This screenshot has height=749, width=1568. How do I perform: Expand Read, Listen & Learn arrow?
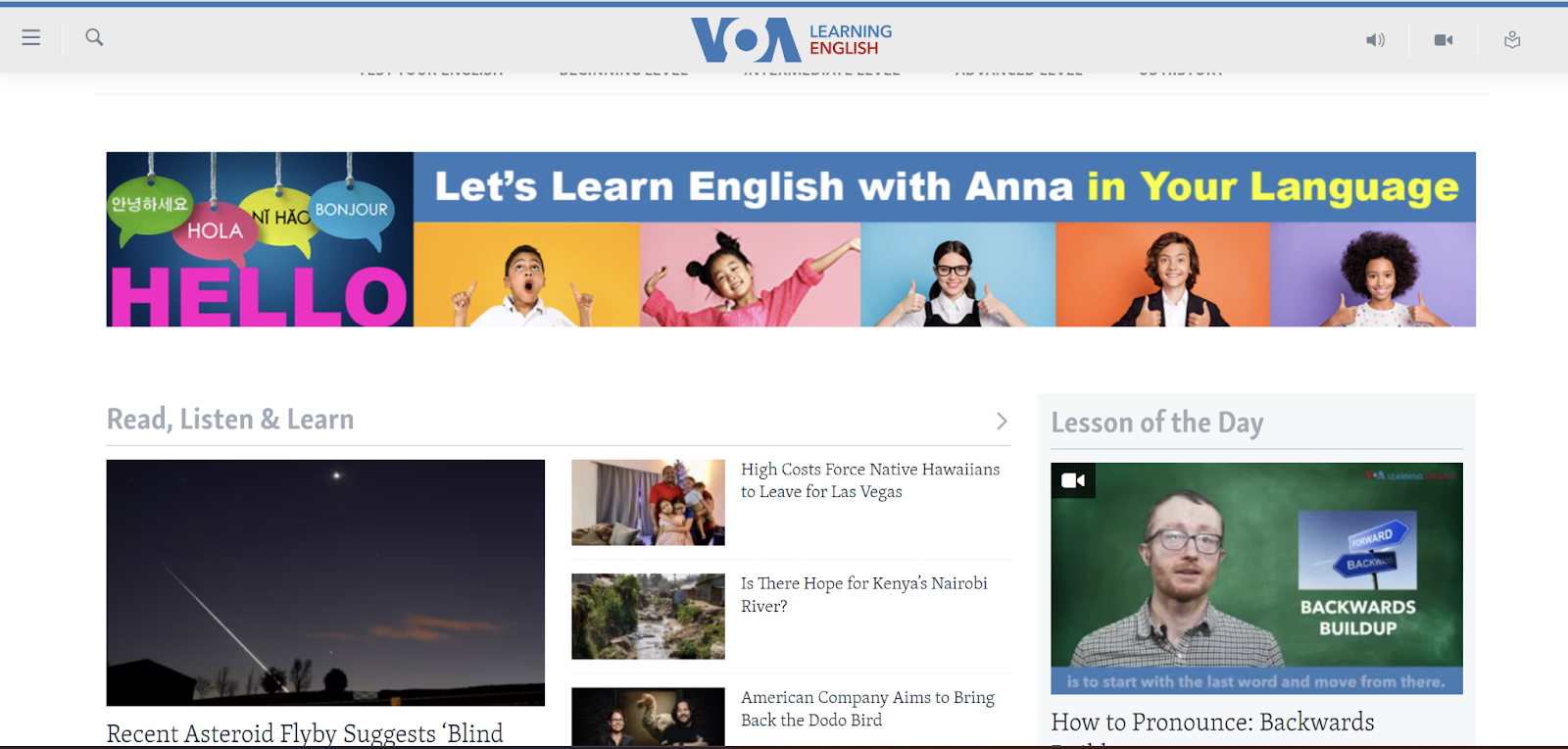click(1002, 421)
